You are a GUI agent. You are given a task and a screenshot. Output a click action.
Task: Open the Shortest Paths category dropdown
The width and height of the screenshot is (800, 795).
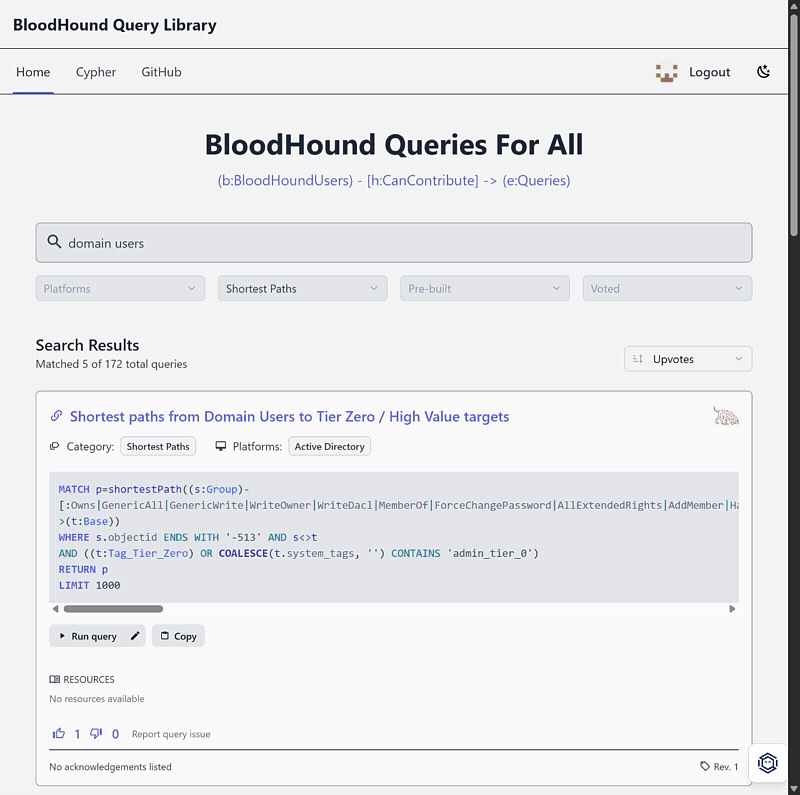pos(303,288)
